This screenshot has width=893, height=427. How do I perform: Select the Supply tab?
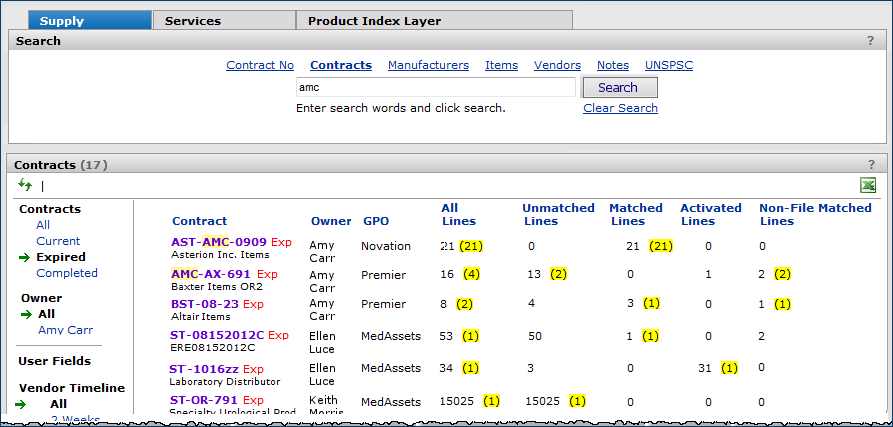[62, 20]
